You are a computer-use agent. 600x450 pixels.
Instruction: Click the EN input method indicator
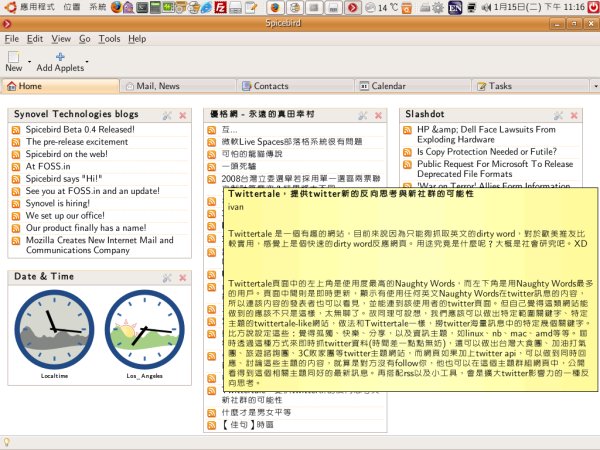(455, 7)
